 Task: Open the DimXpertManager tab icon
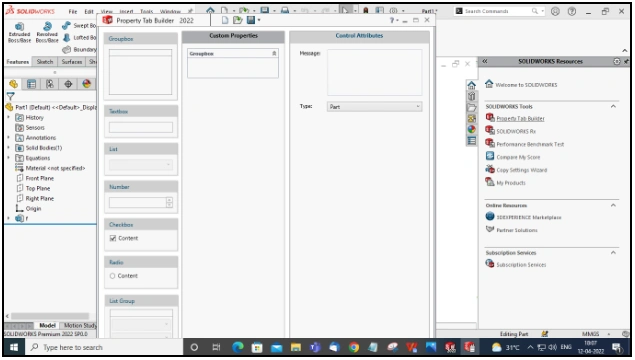pos(68,84)
